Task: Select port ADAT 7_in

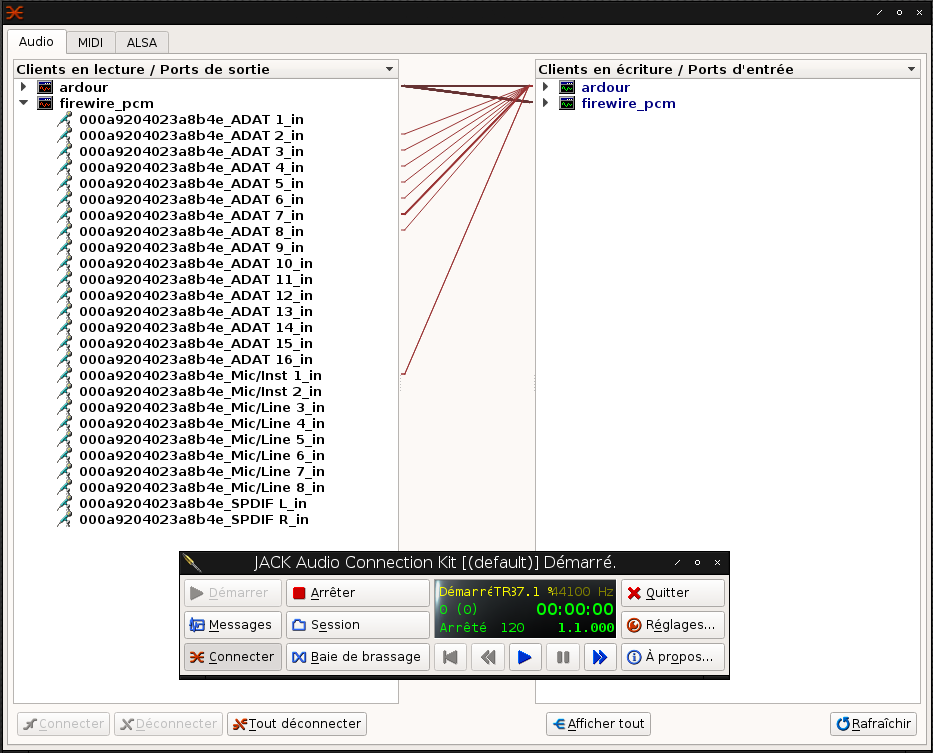Action: point(192,215)
